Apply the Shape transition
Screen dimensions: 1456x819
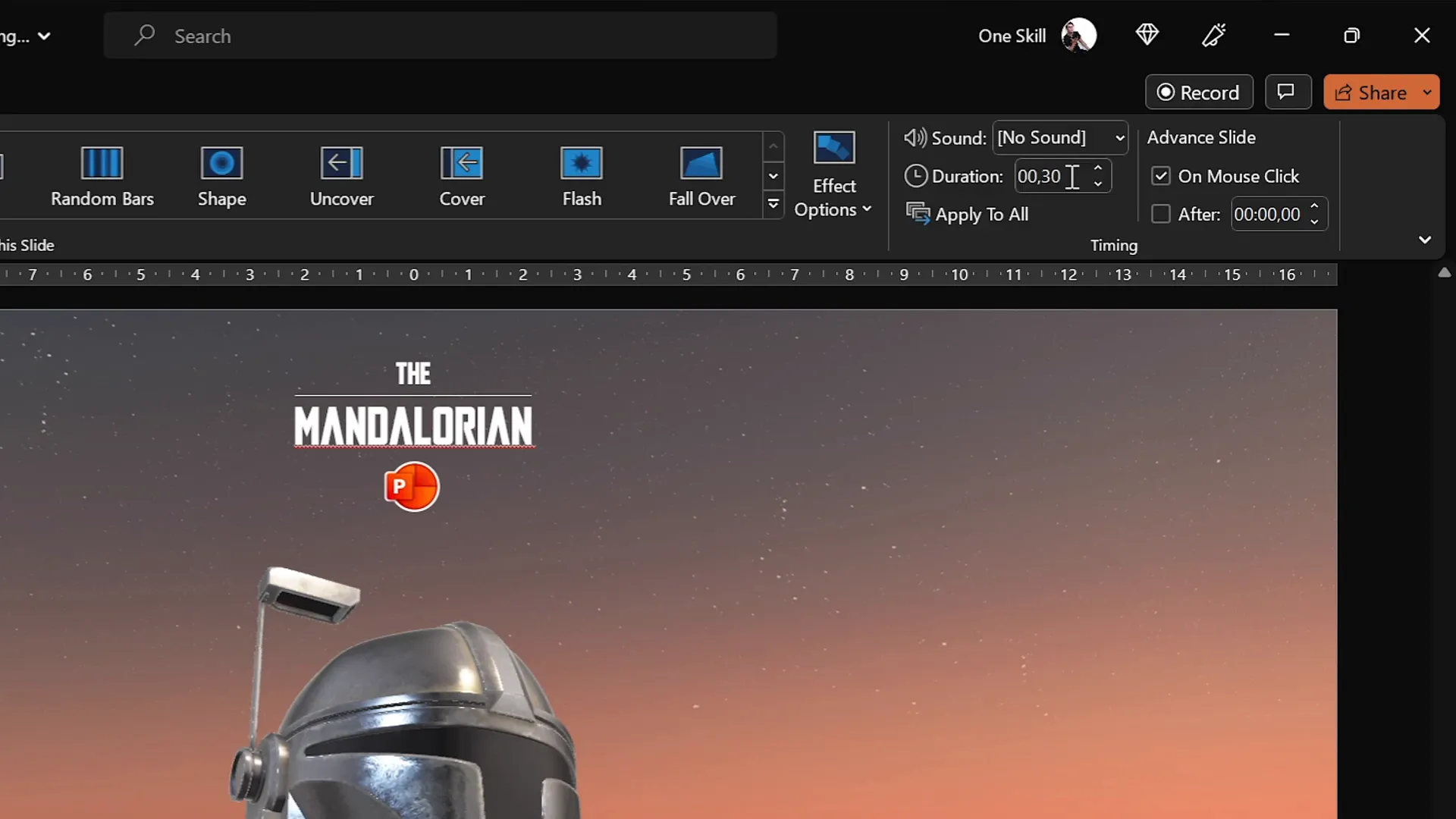(221, 177)
